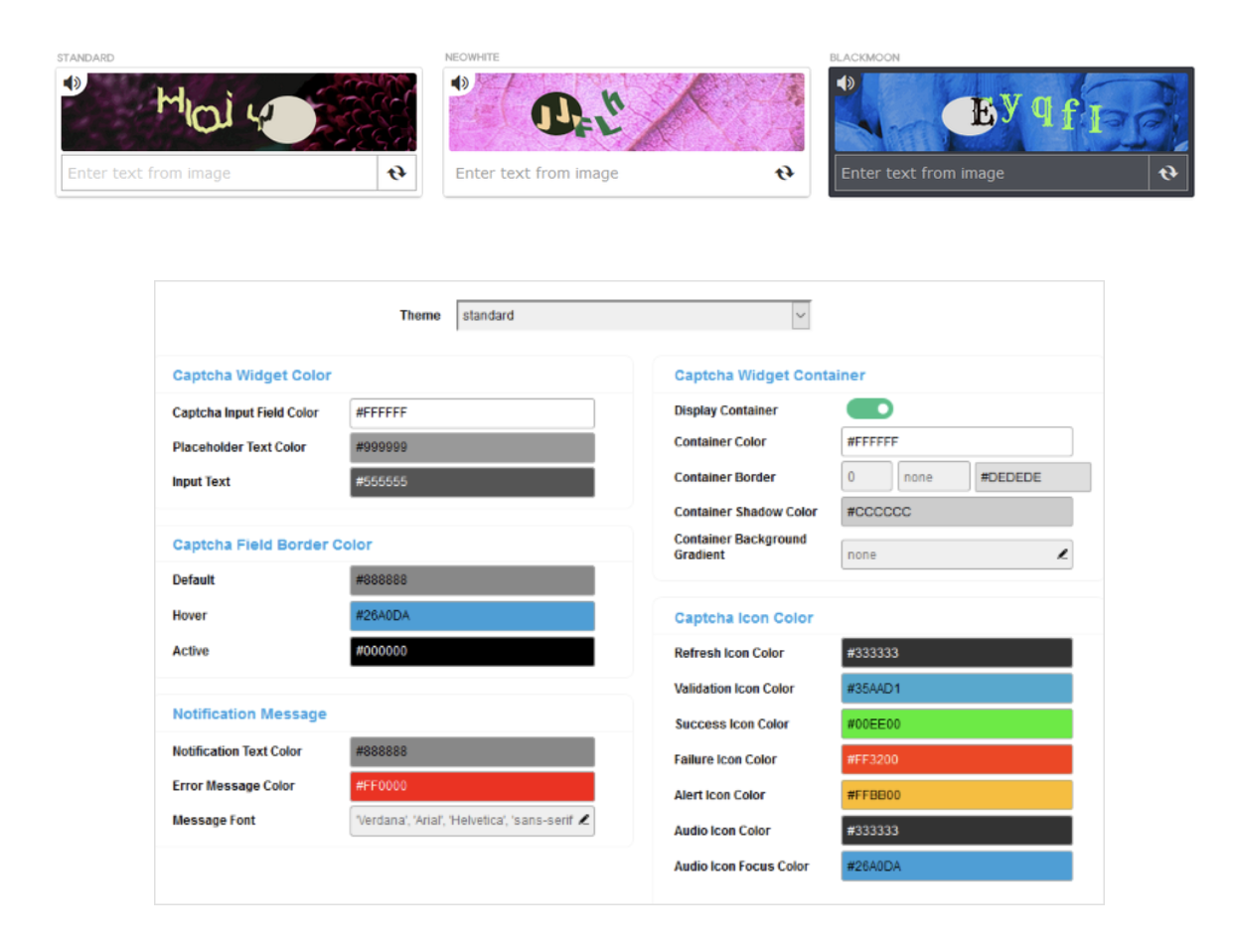Select Container Border style 'none' field
The image size is (1234, 952).
pyautogui.click(x=933, y=477)
